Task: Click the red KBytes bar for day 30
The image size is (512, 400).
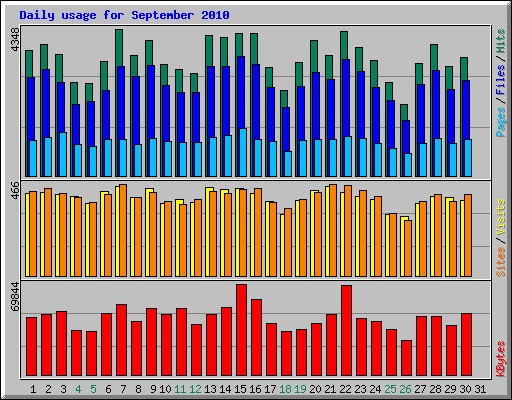Action: tap(467, 345)
